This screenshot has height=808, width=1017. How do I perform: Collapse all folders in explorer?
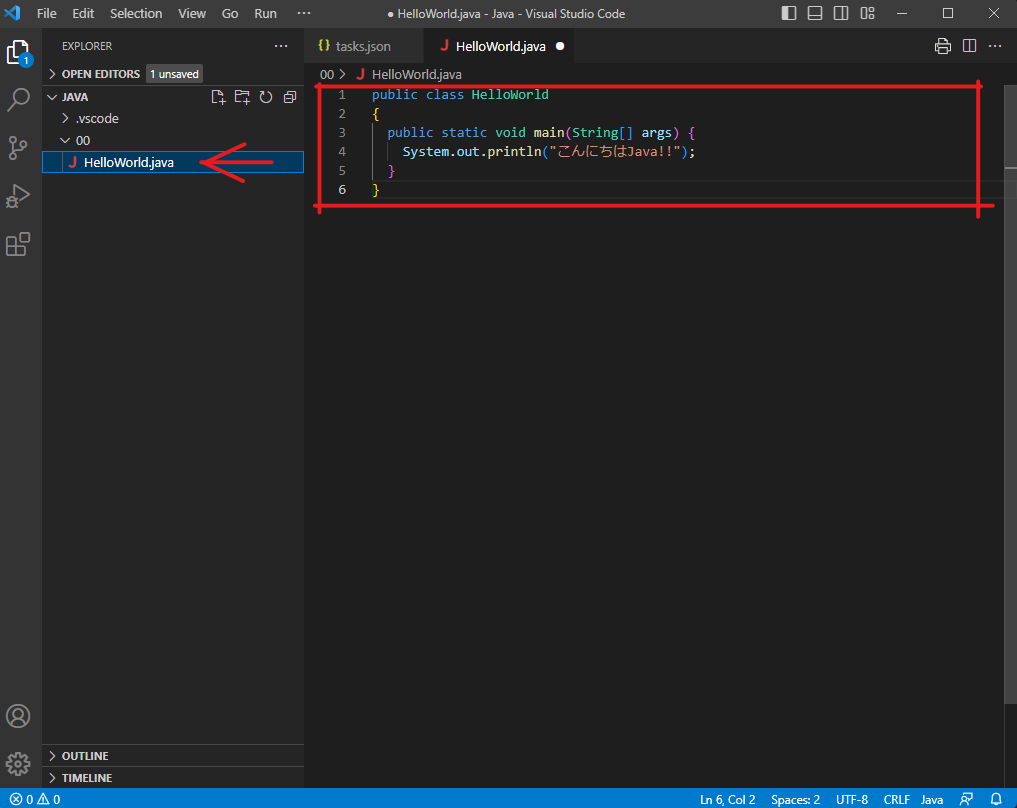290,97
